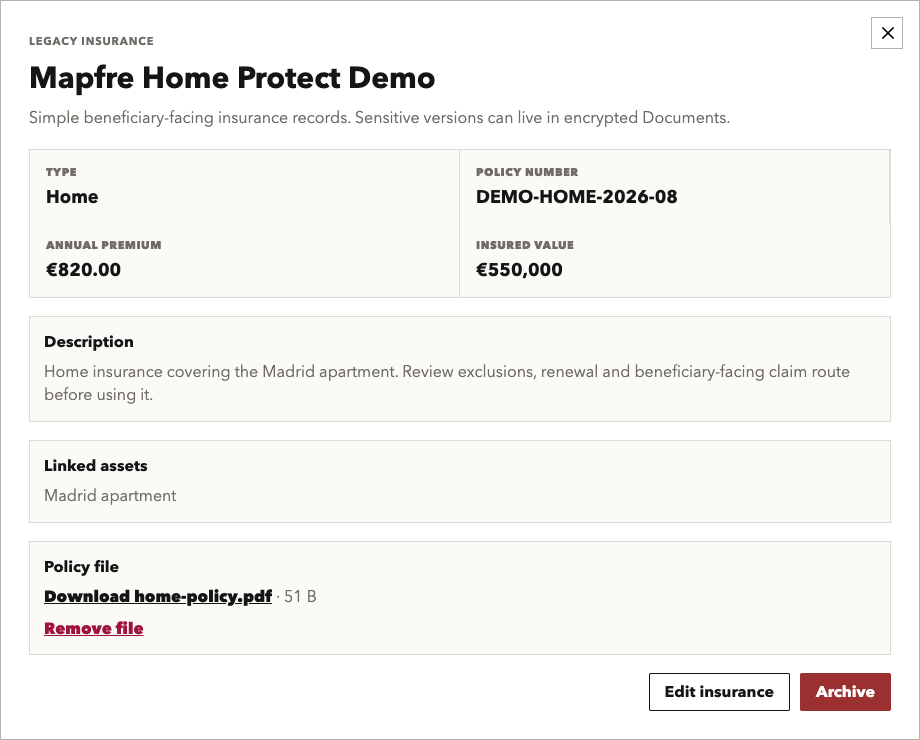Click the Mapfre Home Protect Demo title
The image size is (920, 740).
pos(232,78)
